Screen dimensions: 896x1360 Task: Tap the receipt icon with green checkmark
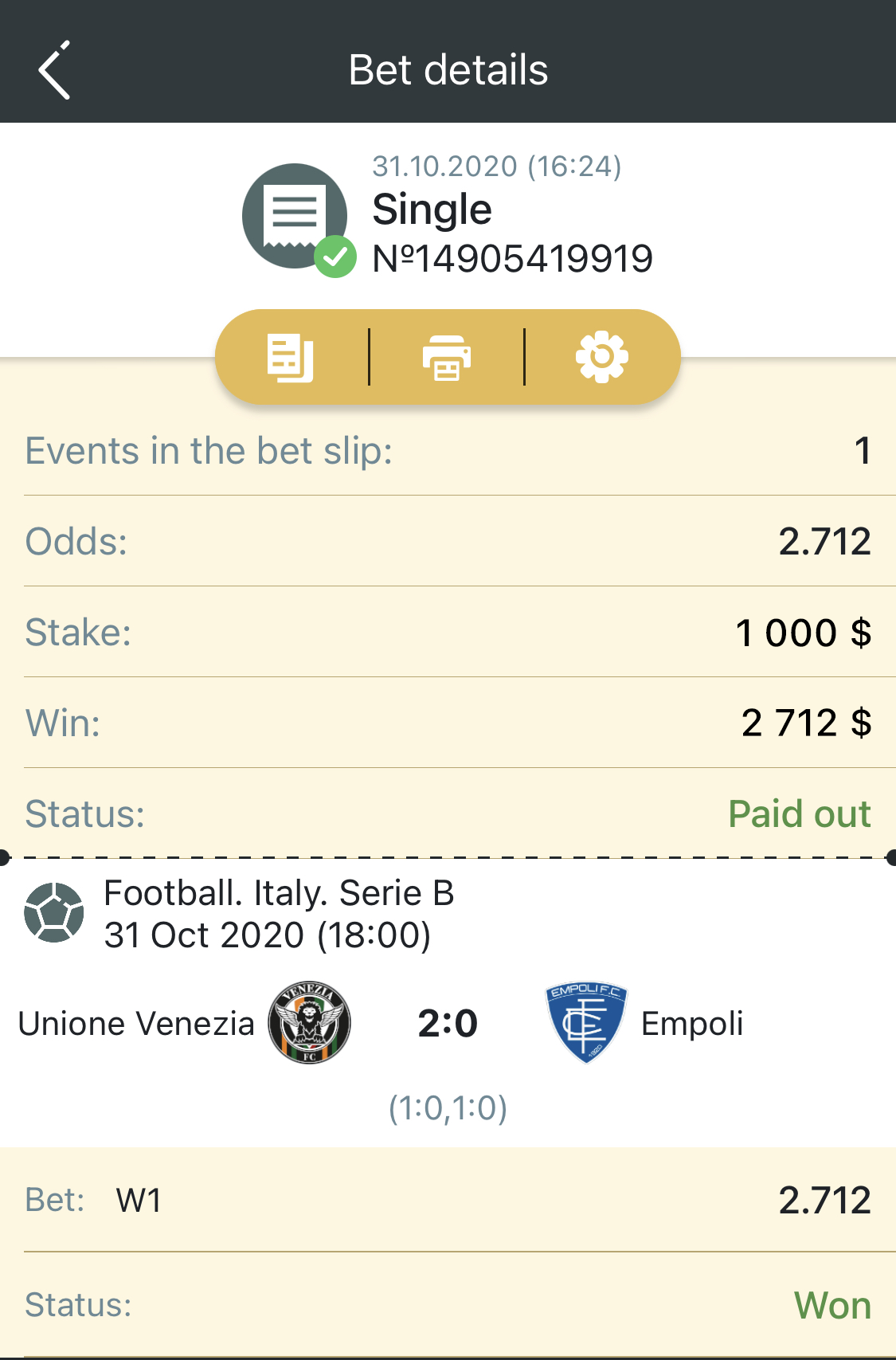coord(298,219)
